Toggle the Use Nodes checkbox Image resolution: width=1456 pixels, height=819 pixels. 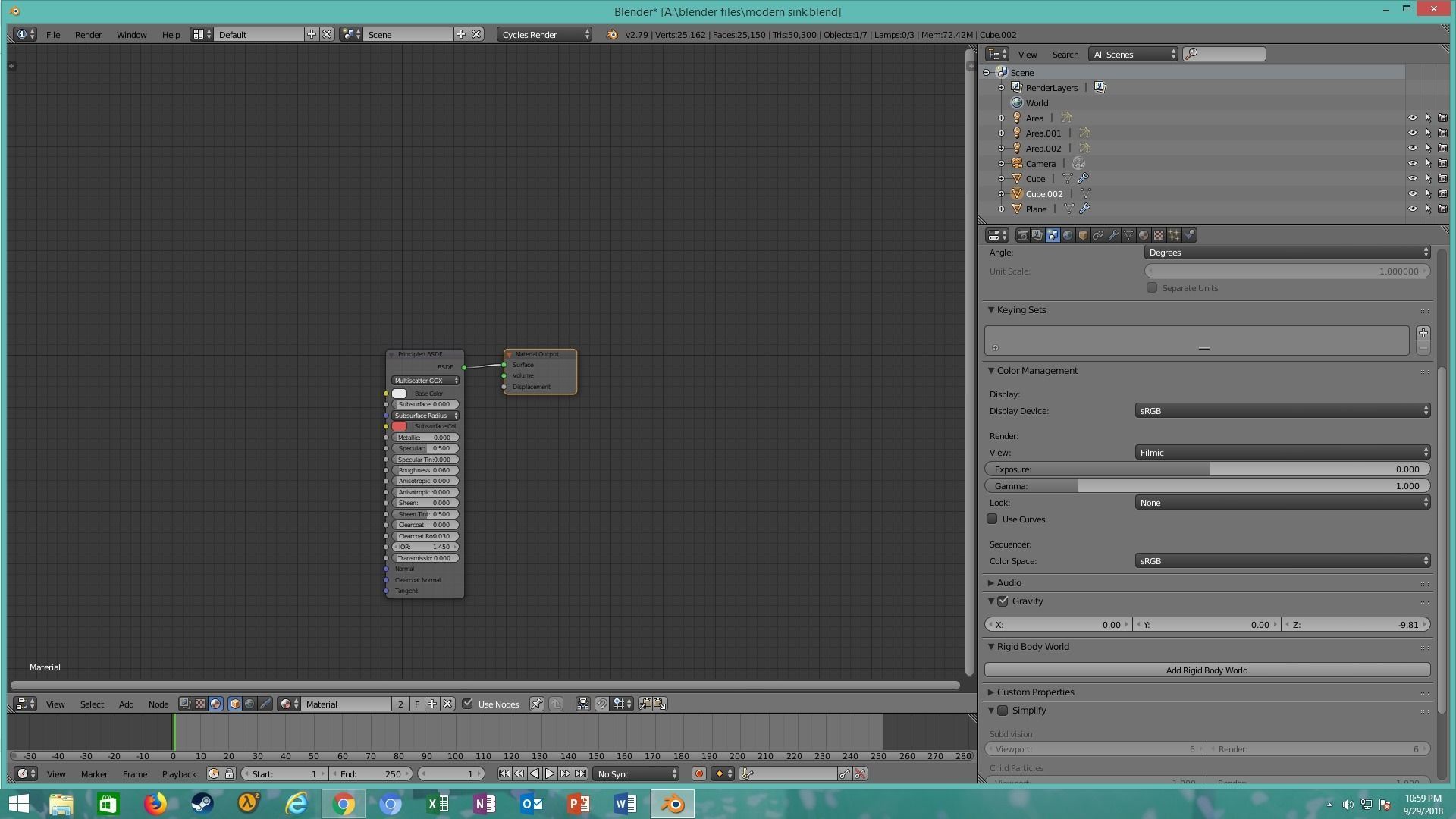[468, 704]
